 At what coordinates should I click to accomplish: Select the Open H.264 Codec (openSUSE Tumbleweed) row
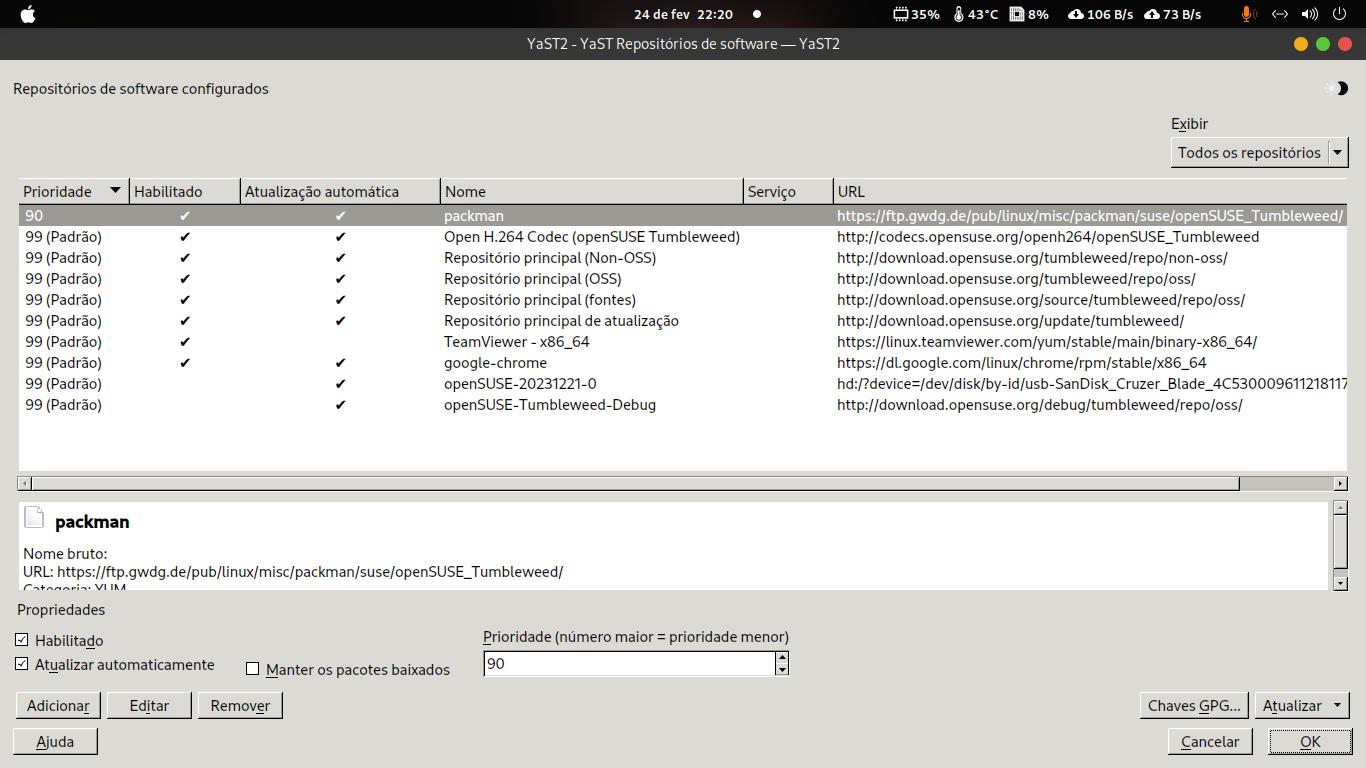(x=683, y=237)
